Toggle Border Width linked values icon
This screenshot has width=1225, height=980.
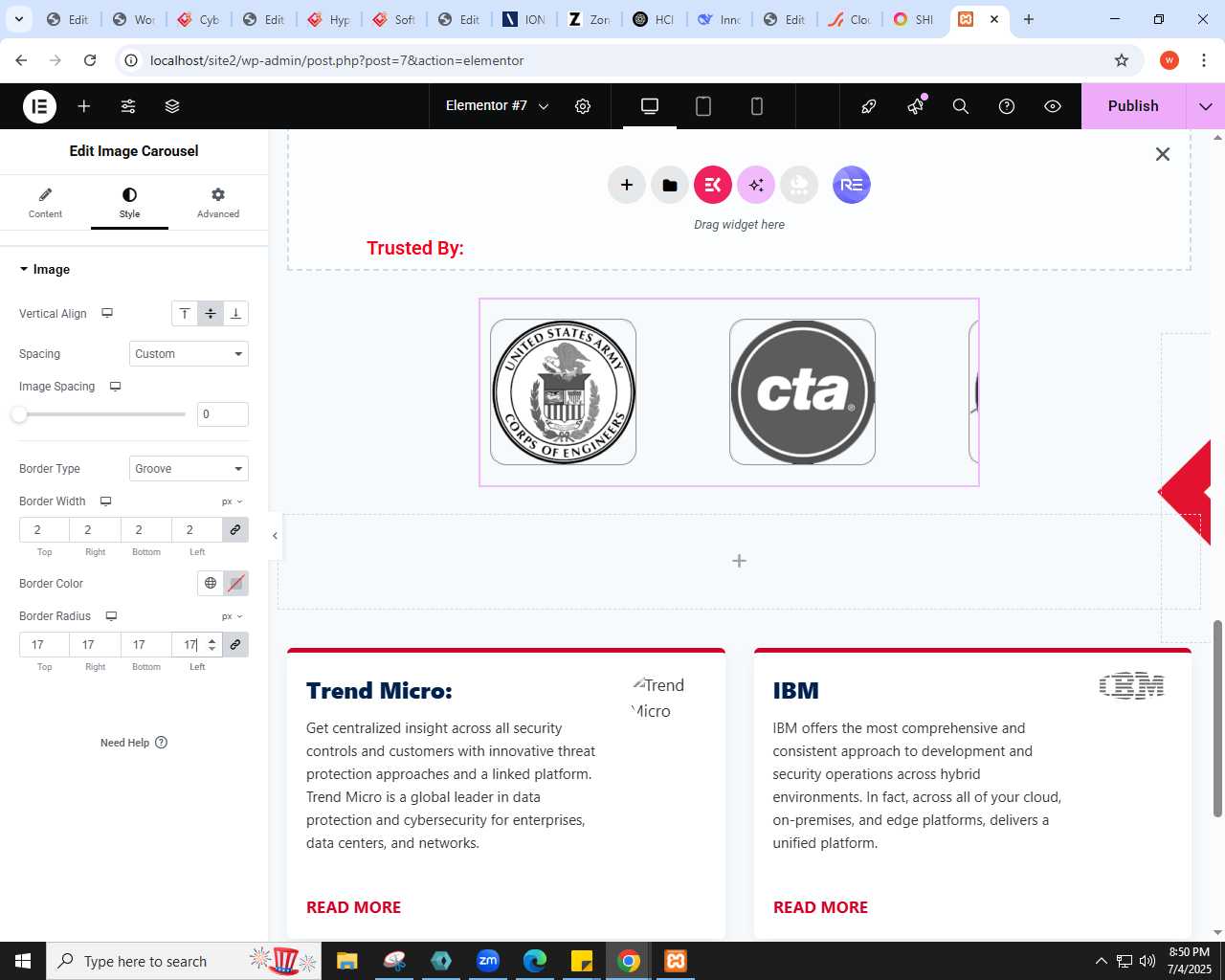click(235, 530)
